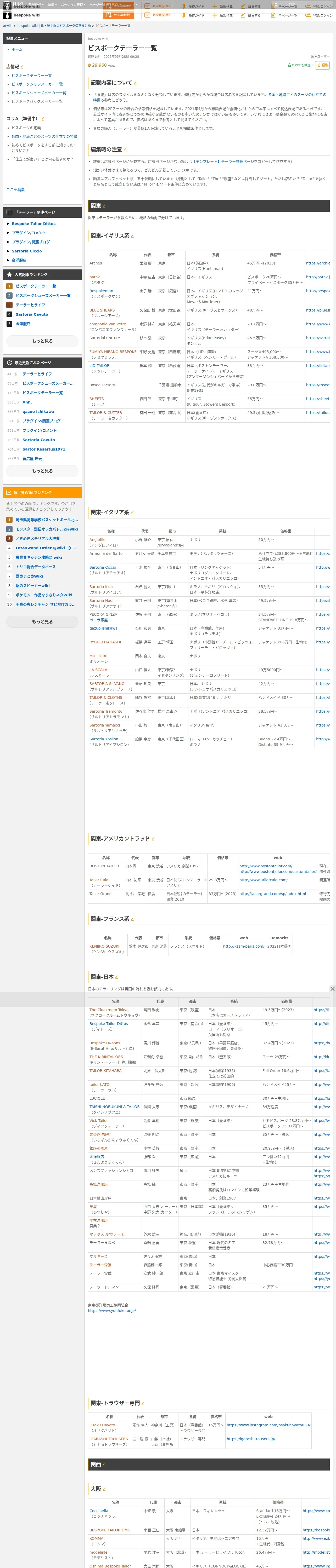Click BLUE SHEARS name in table
The image size is (336, 1568).
(102, 310)
